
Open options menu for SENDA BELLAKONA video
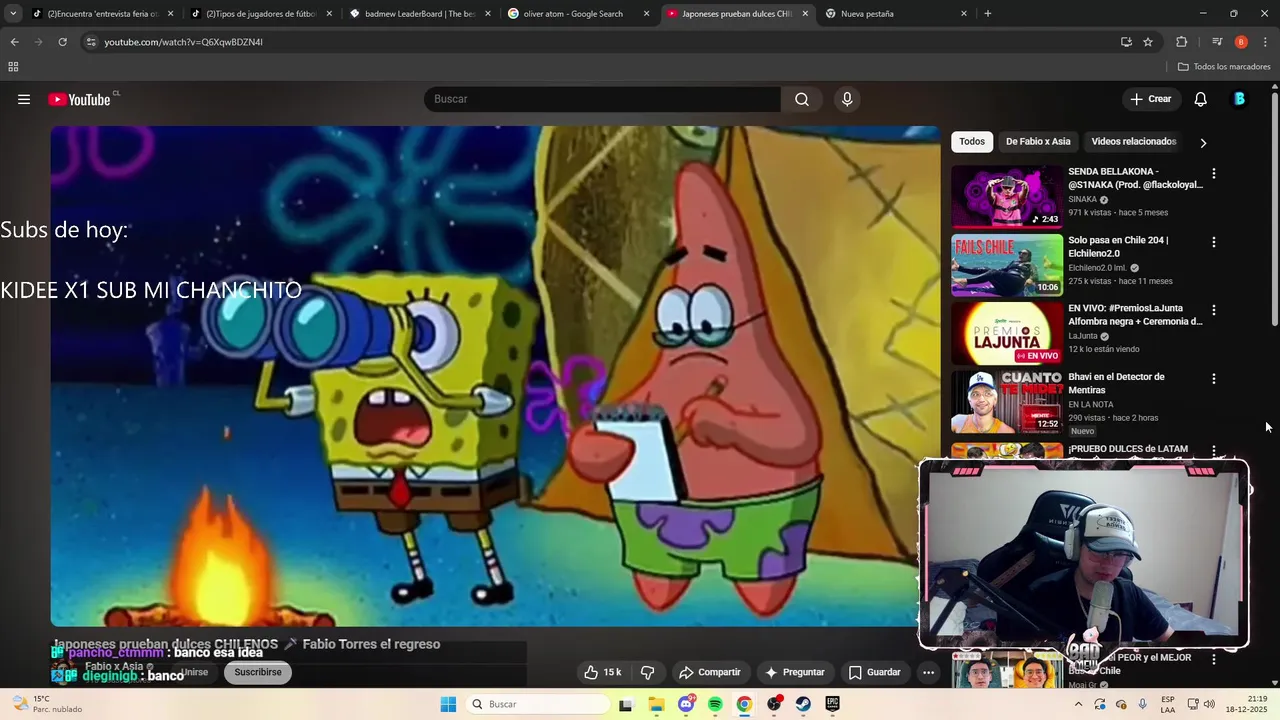(x=1214, y=173)
